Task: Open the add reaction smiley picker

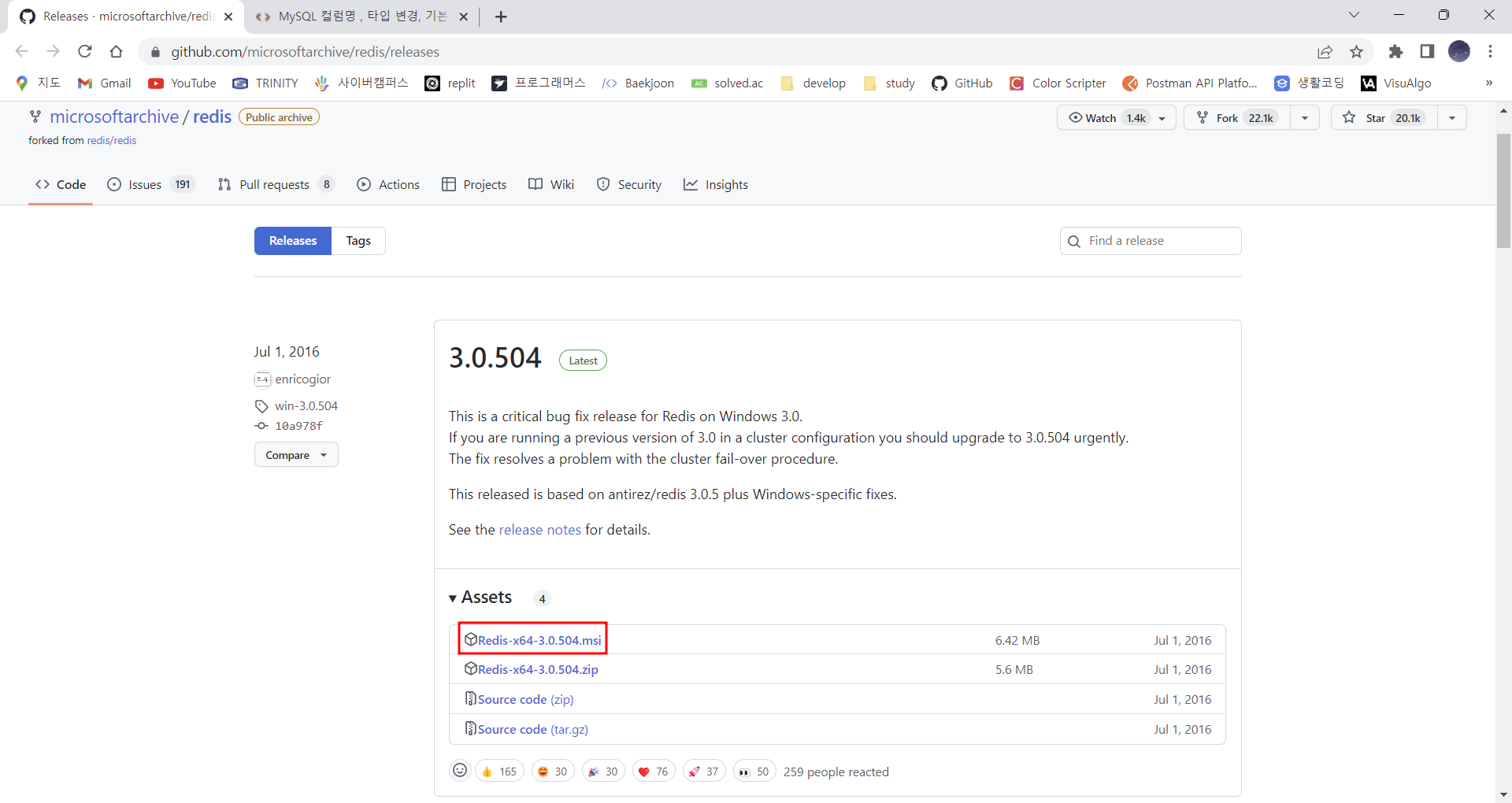Action: point(460,771)
